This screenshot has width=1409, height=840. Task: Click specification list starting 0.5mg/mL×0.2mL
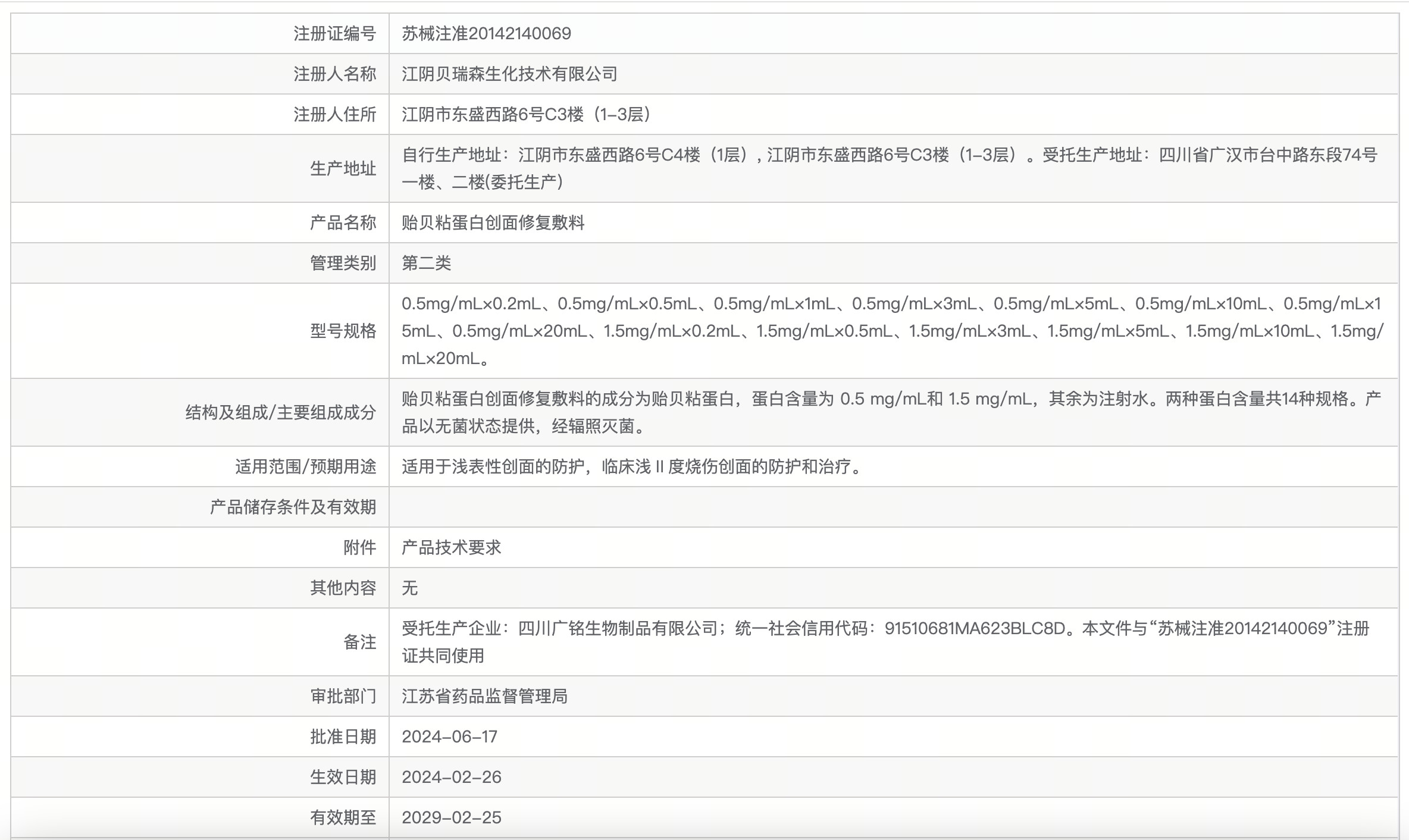[893, 331]
